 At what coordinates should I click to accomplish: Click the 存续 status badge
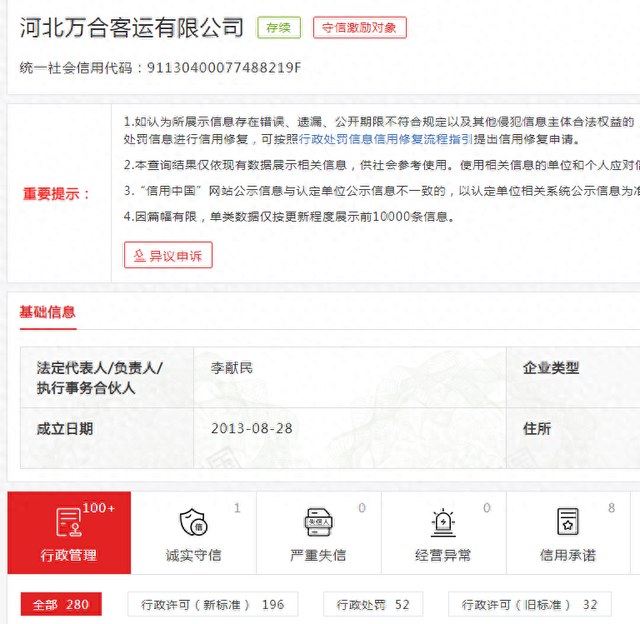coord(279,28)
